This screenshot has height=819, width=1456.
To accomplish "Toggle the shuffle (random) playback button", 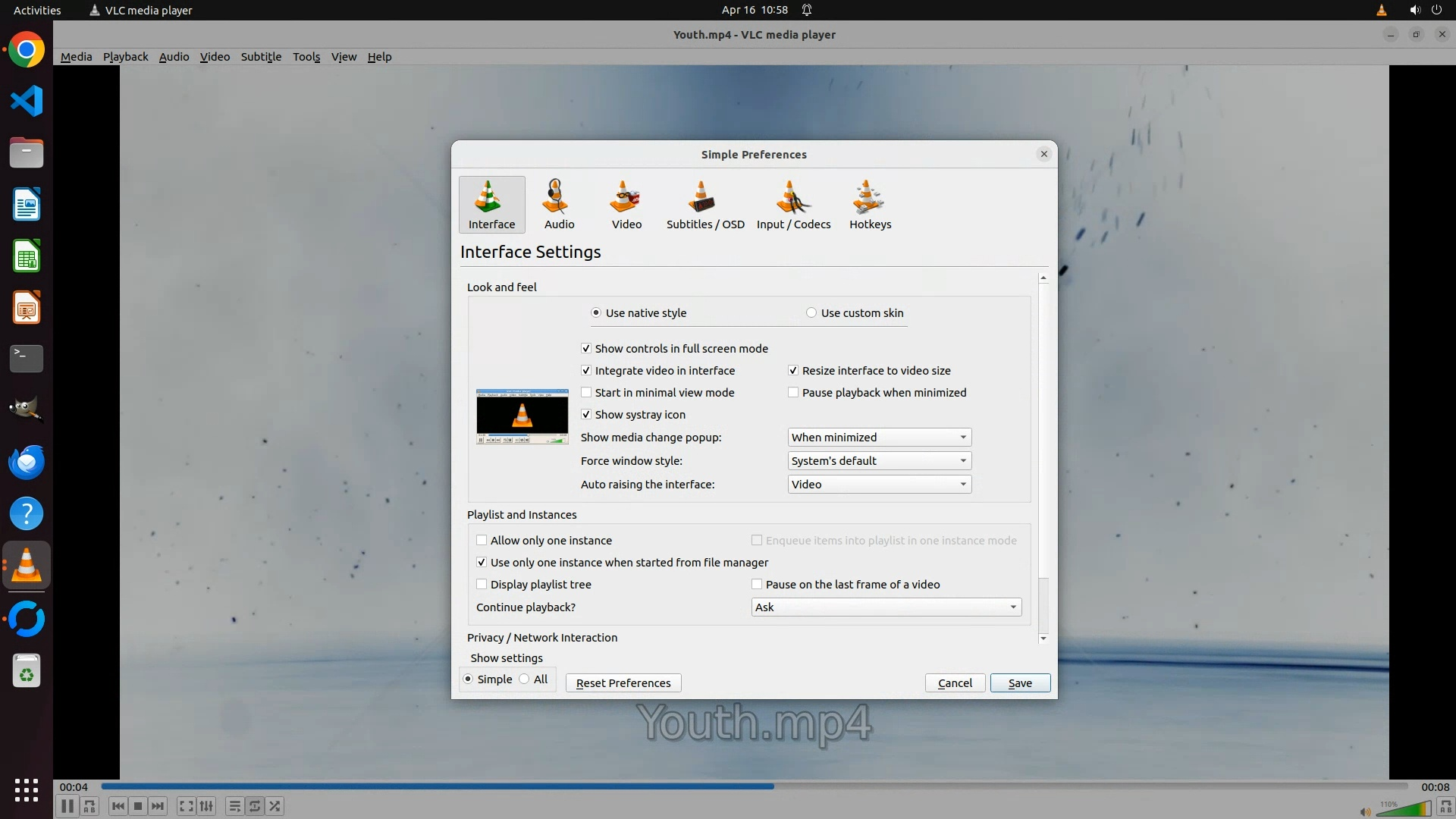I will point(275,806).
